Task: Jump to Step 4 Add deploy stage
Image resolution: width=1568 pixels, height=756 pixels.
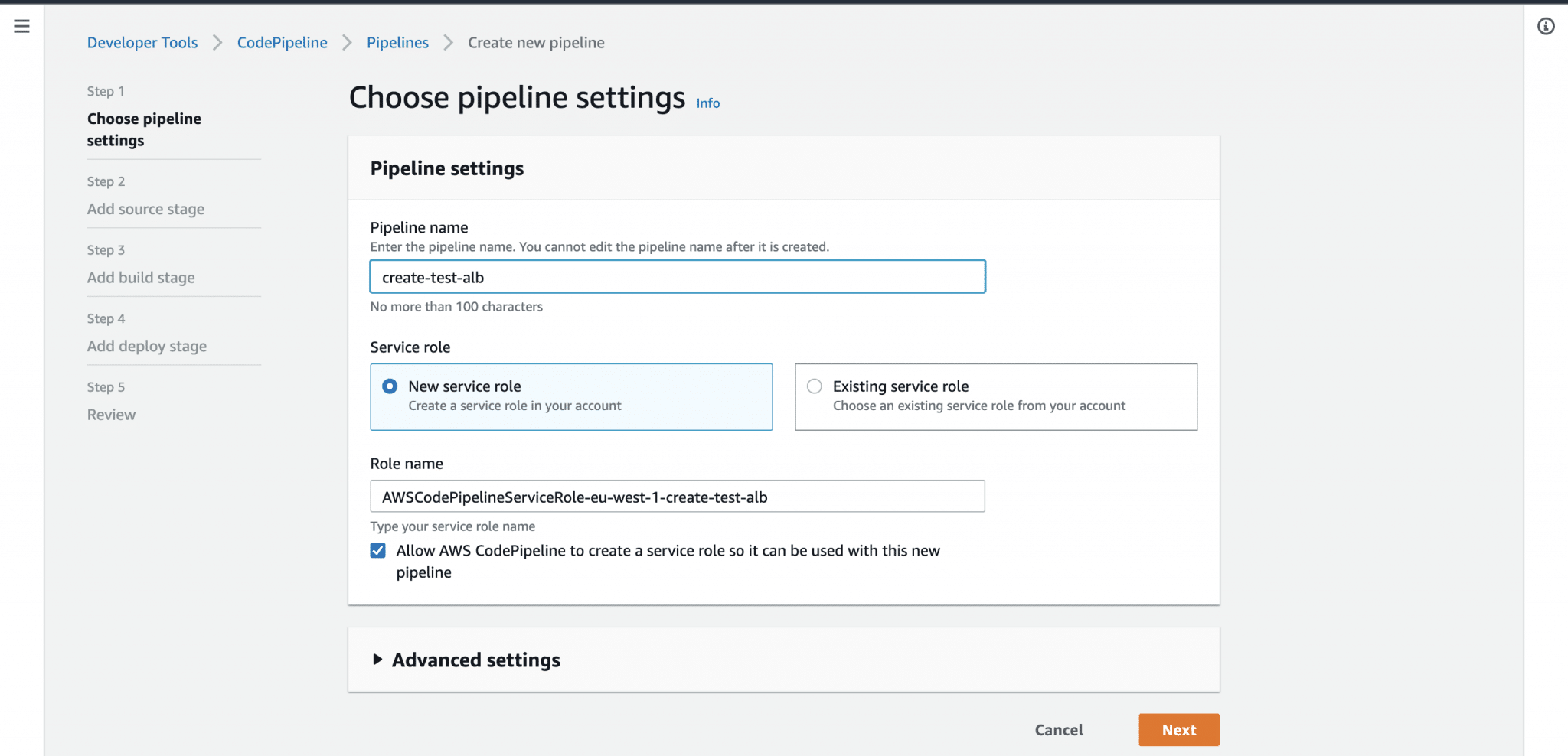Action: [x=146, y=346]
